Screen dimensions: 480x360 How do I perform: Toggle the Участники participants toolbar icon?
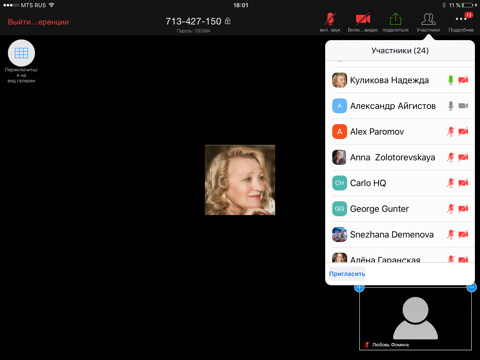click(428, 19)
